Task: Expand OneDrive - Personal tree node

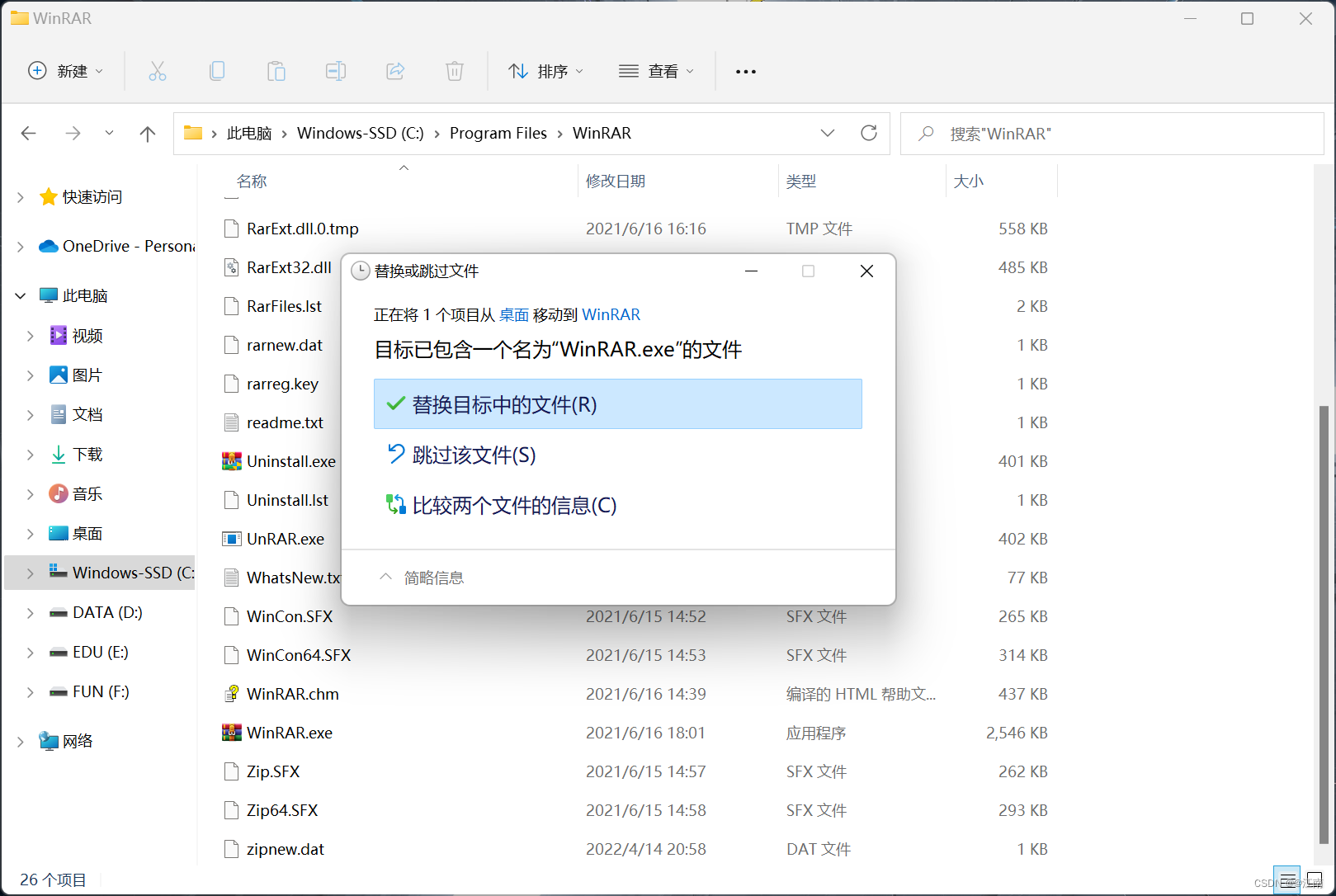Action: (21, 246)
